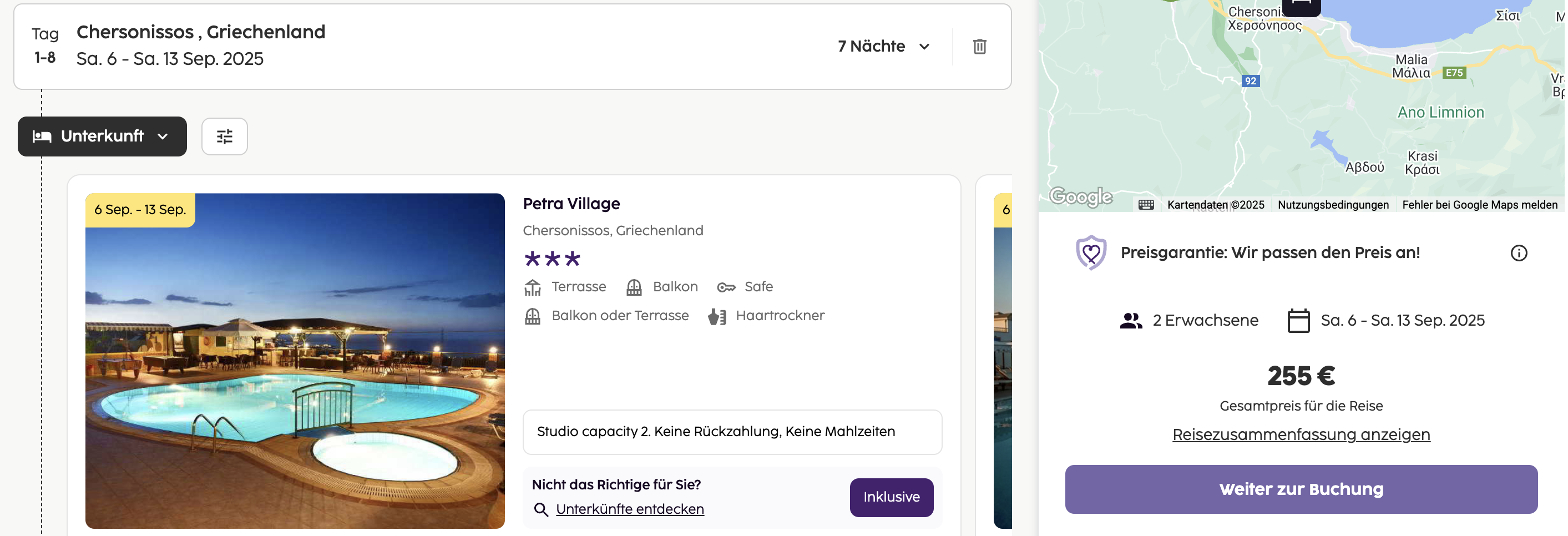Click the Kartendaten ©2025 text
Viewport: 1568px width, 536px height.
coord(1215,205)
